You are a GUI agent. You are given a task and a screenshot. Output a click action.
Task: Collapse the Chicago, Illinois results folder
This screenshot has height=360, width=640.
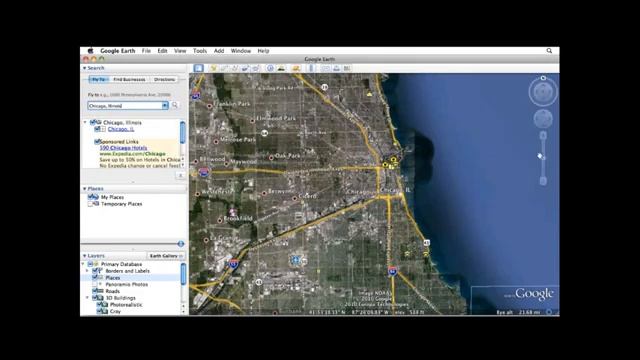(x=85, y=122)
